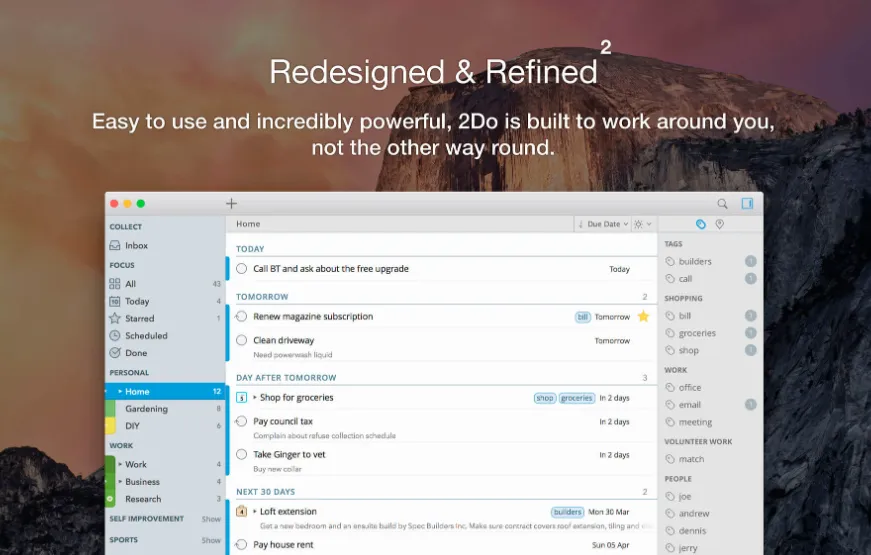Open search with the magnifier icon
The width and height of the screenshot is (871, 555).
[722, 204]
